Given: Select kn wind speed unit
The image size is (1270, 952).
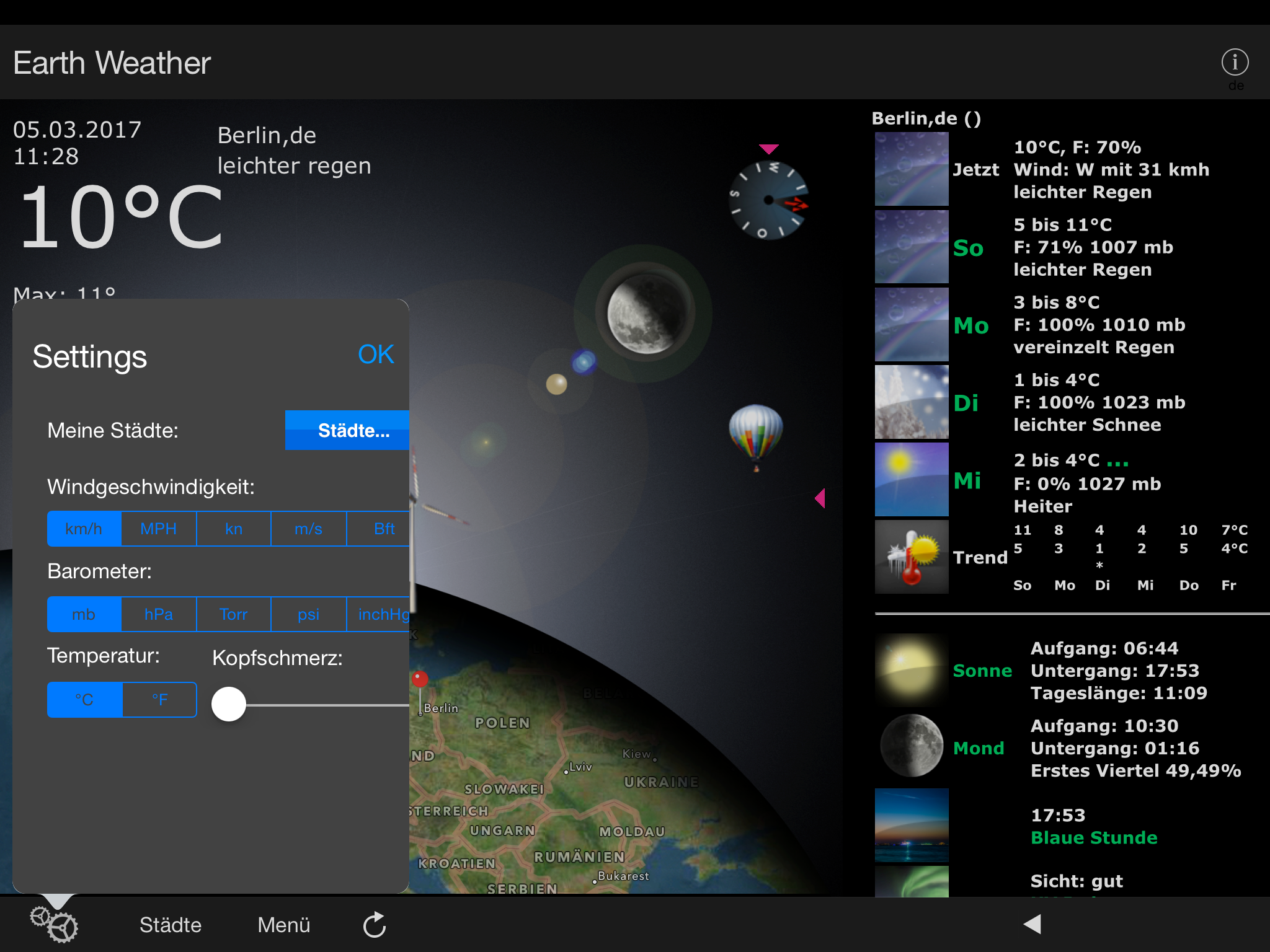Looking at the screenshot, I should pyautogui.click(x=234, y=529).
